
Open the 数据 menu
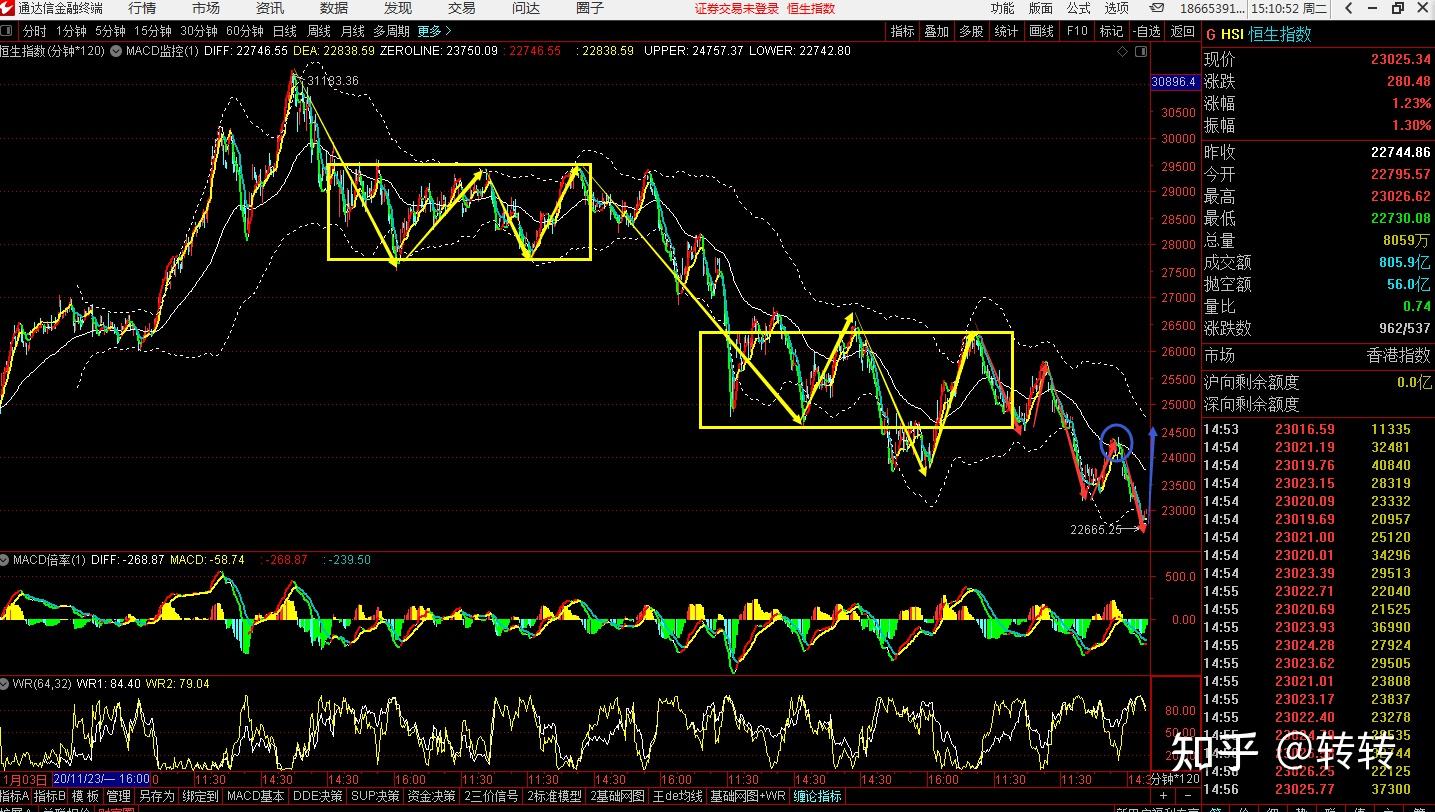coord(334,8)
